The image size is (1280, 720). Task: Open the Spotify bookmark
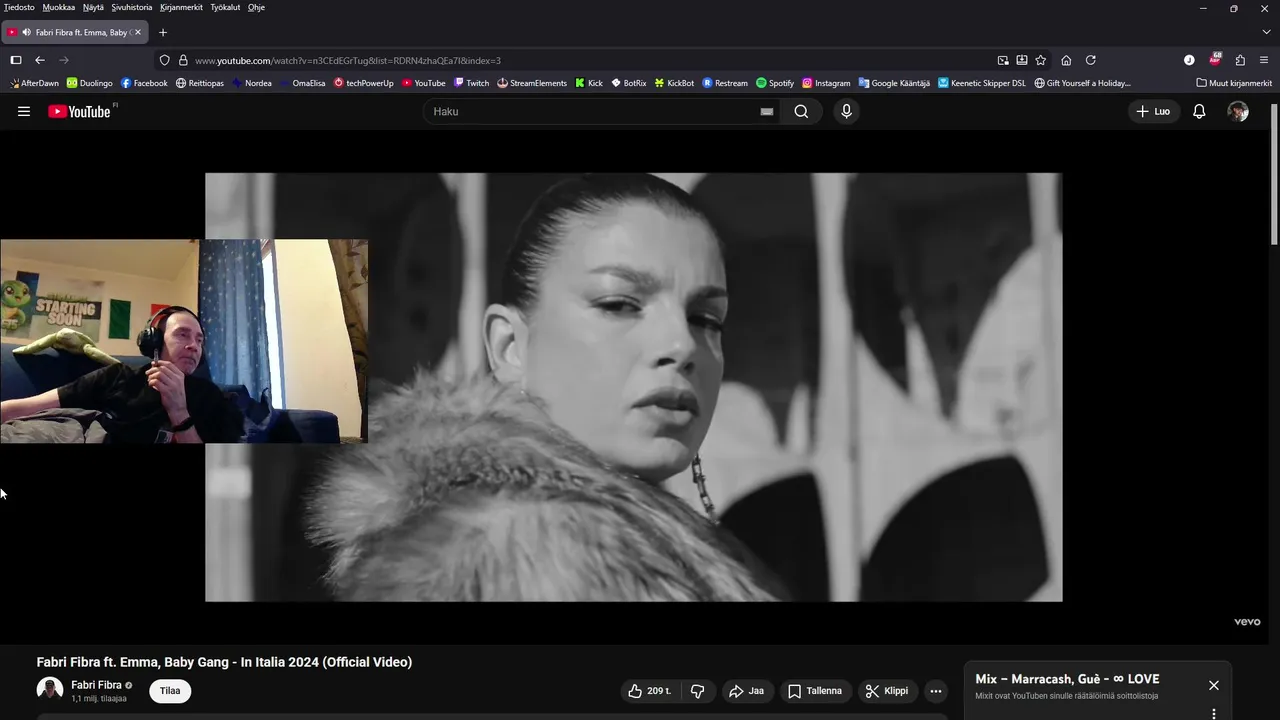[775, 83]
